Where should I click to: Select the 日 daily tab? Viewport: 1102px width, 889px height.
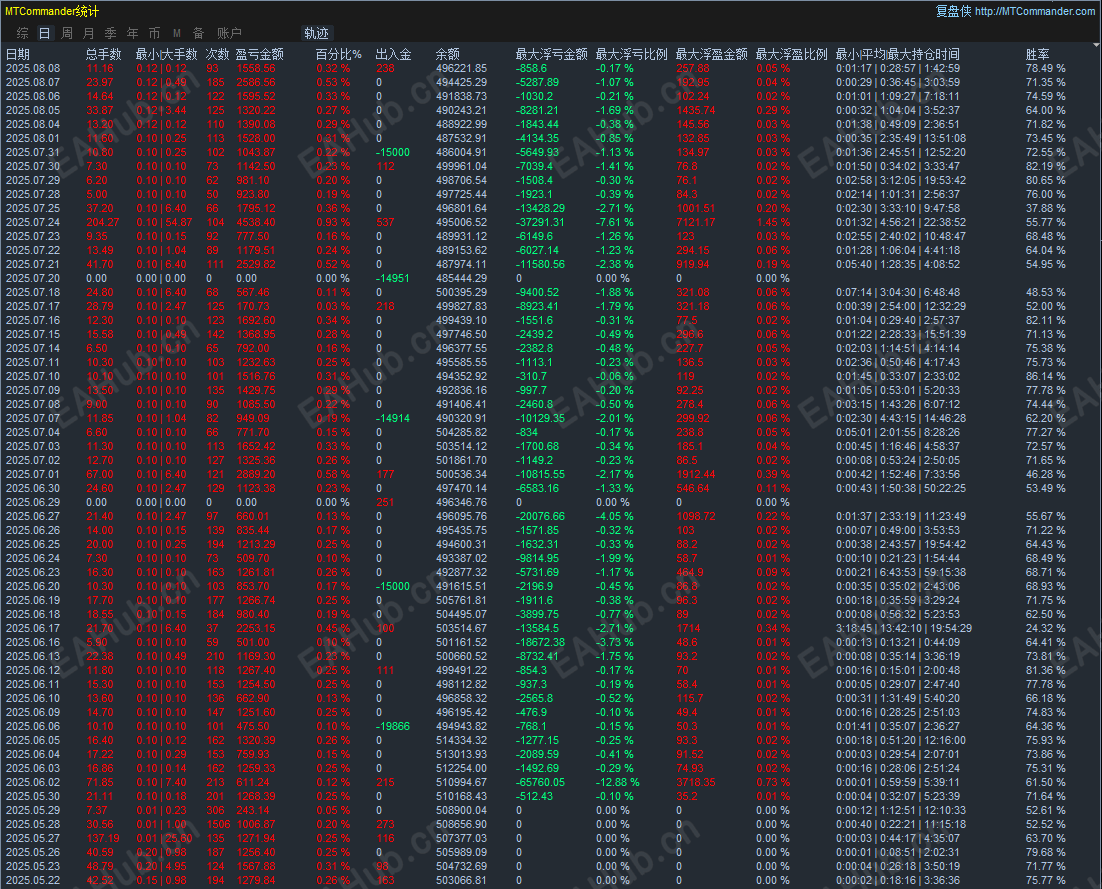point(44,33)
